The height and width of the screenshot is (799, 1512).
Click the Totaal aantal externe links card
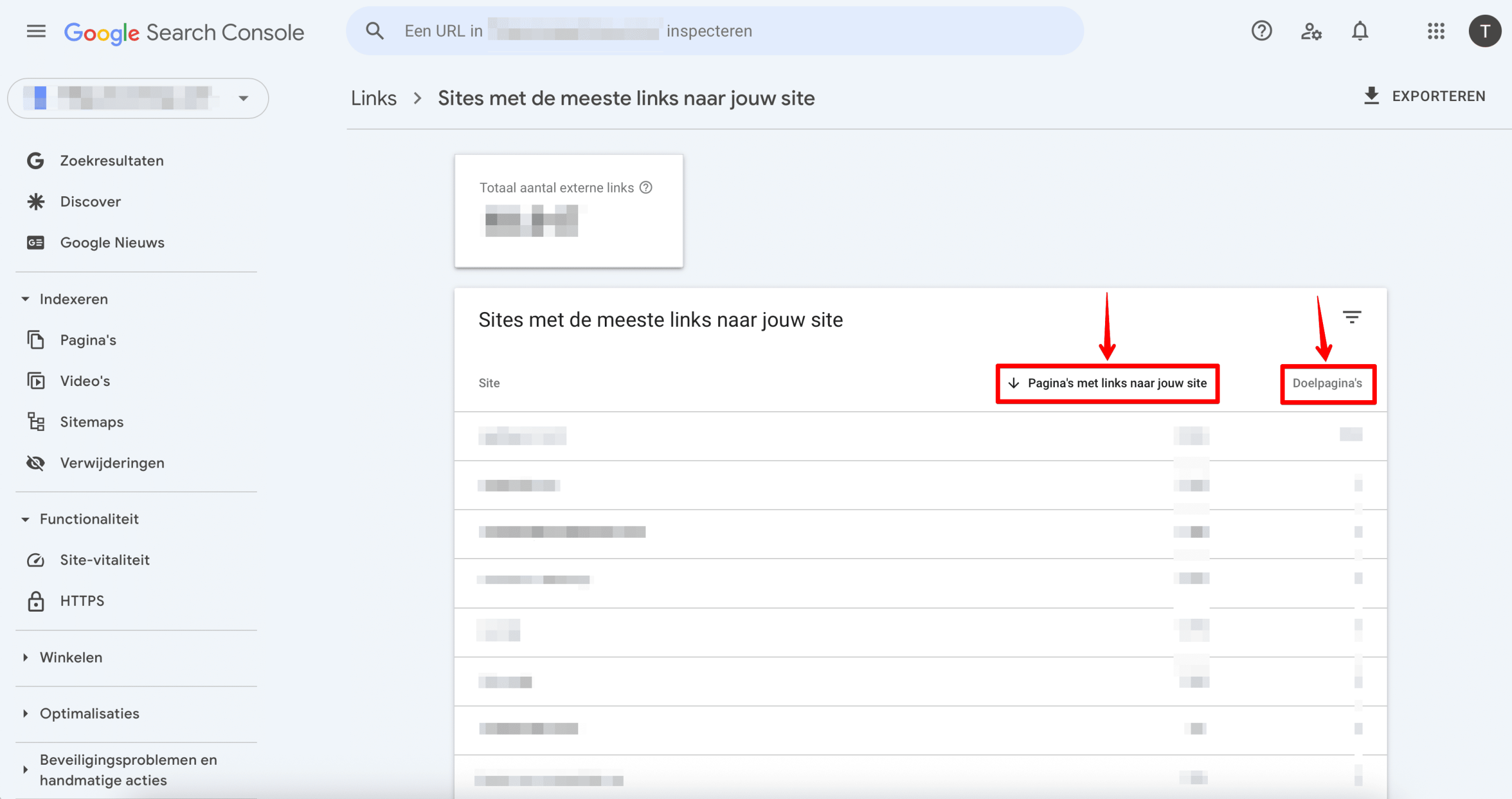(x=569, y=211)
